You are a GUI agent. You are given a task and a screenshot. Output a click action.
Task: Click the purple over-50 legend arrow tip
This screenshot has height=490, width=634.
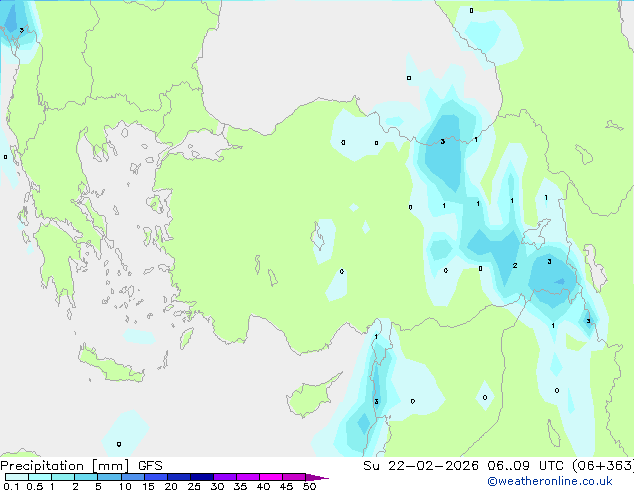tap(317, 477)
